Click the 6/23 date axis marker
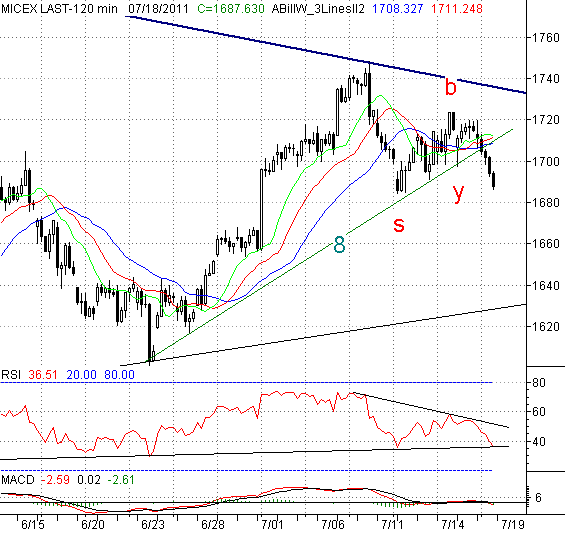Screen dimensions: 565x533 pyautogui.click(x=153, y=524)
